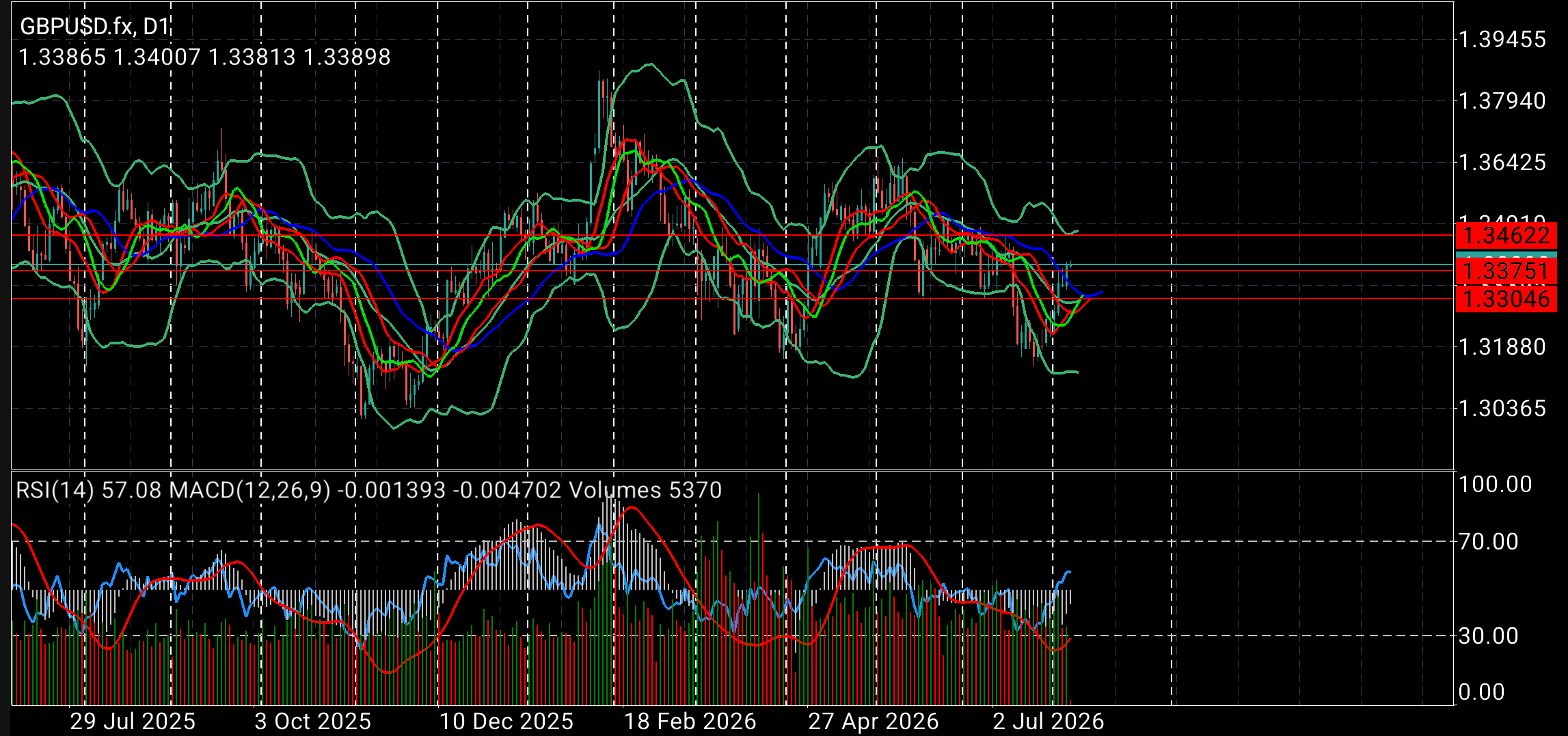This screenshot has width=1568, height=736.
Task: Click the 70.00 indicator scale label
Action: tap(1489, 541)
